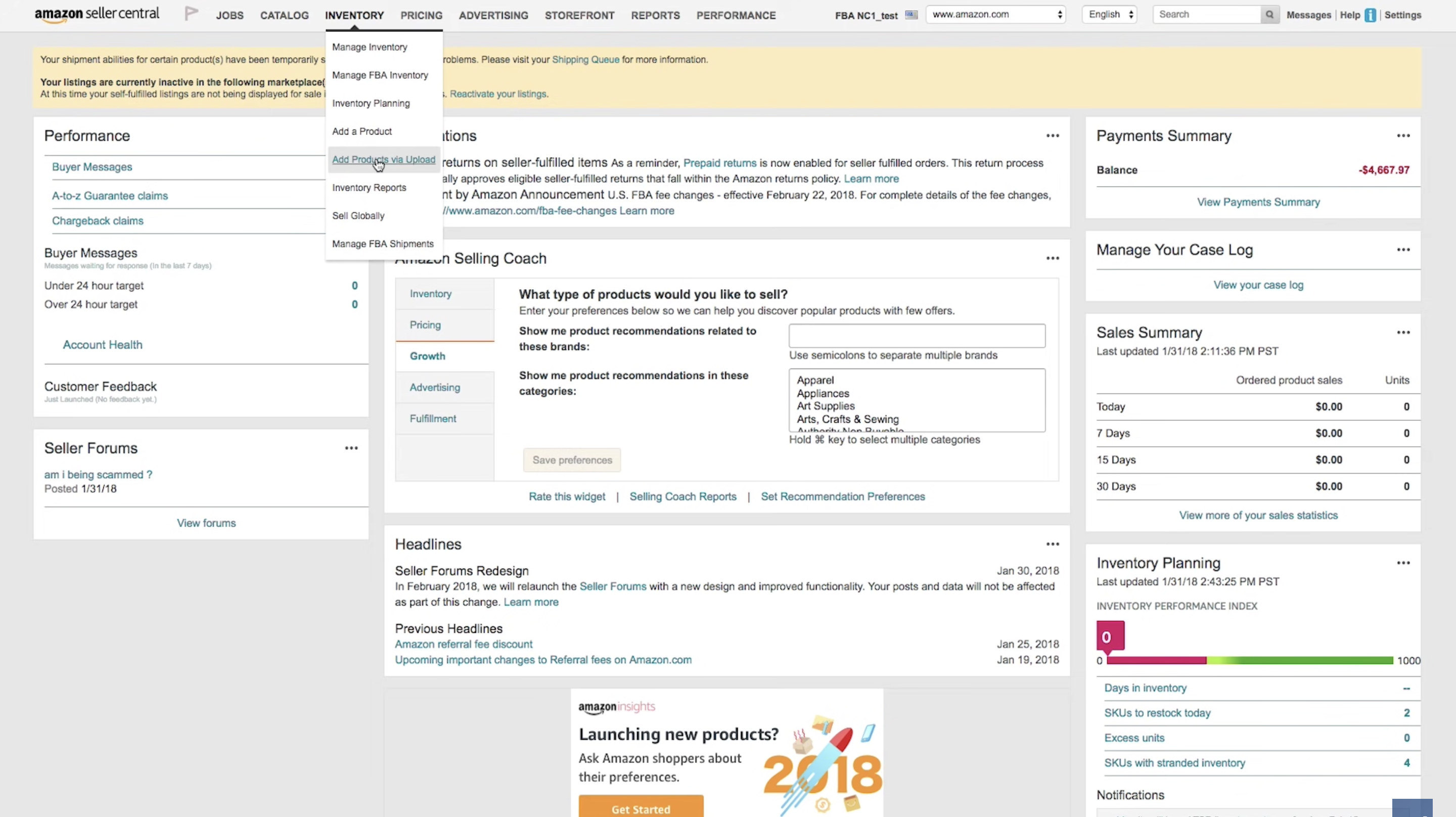The width and height of the screenshot is (1456, 817).
Task: Open the English language dropdown
Action: click(1110, 15)
